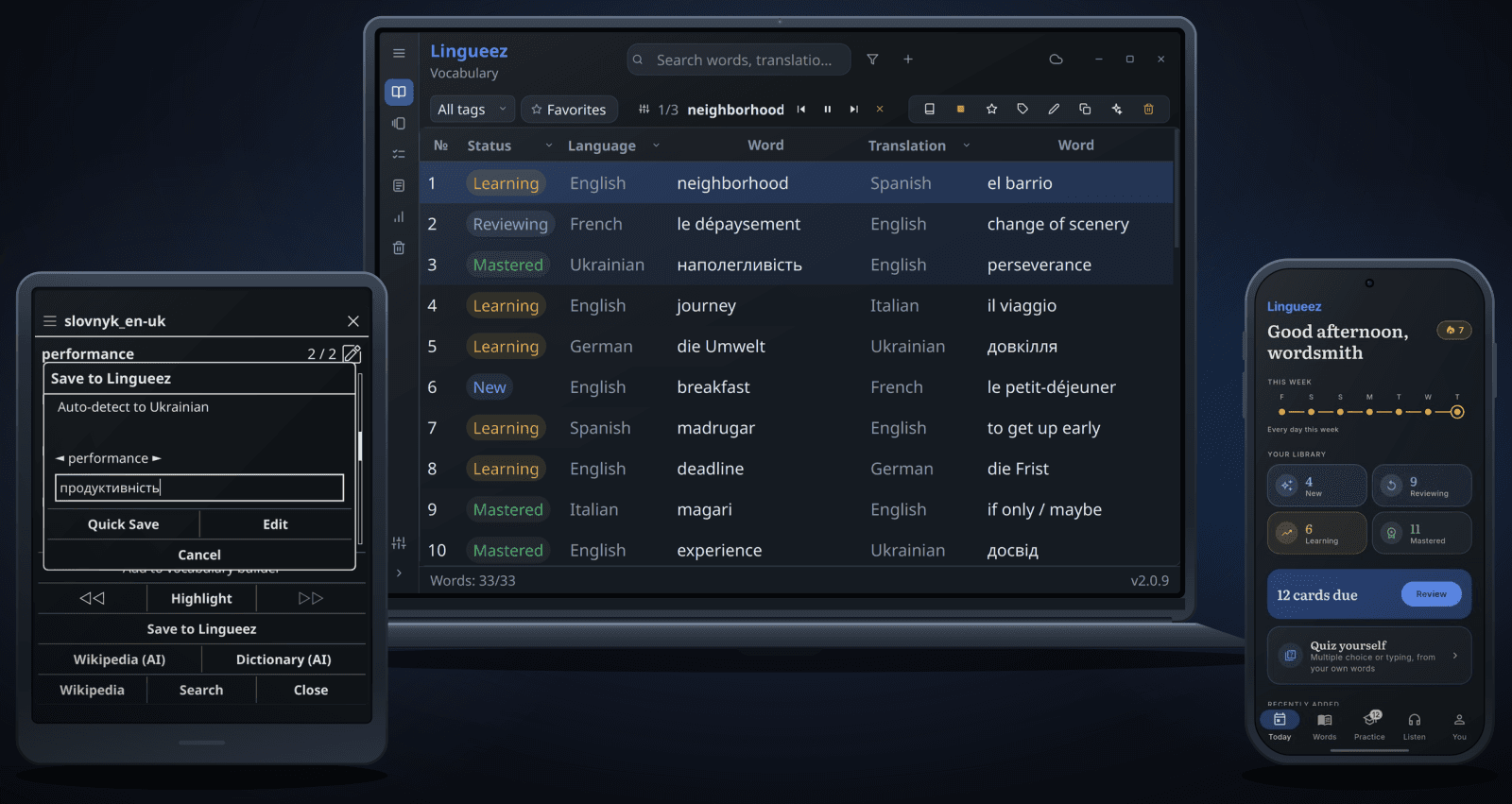Screen dimensions: 1512x804
Task: Choose Save to Lingueez menu entry
Action: pos(201,629)
